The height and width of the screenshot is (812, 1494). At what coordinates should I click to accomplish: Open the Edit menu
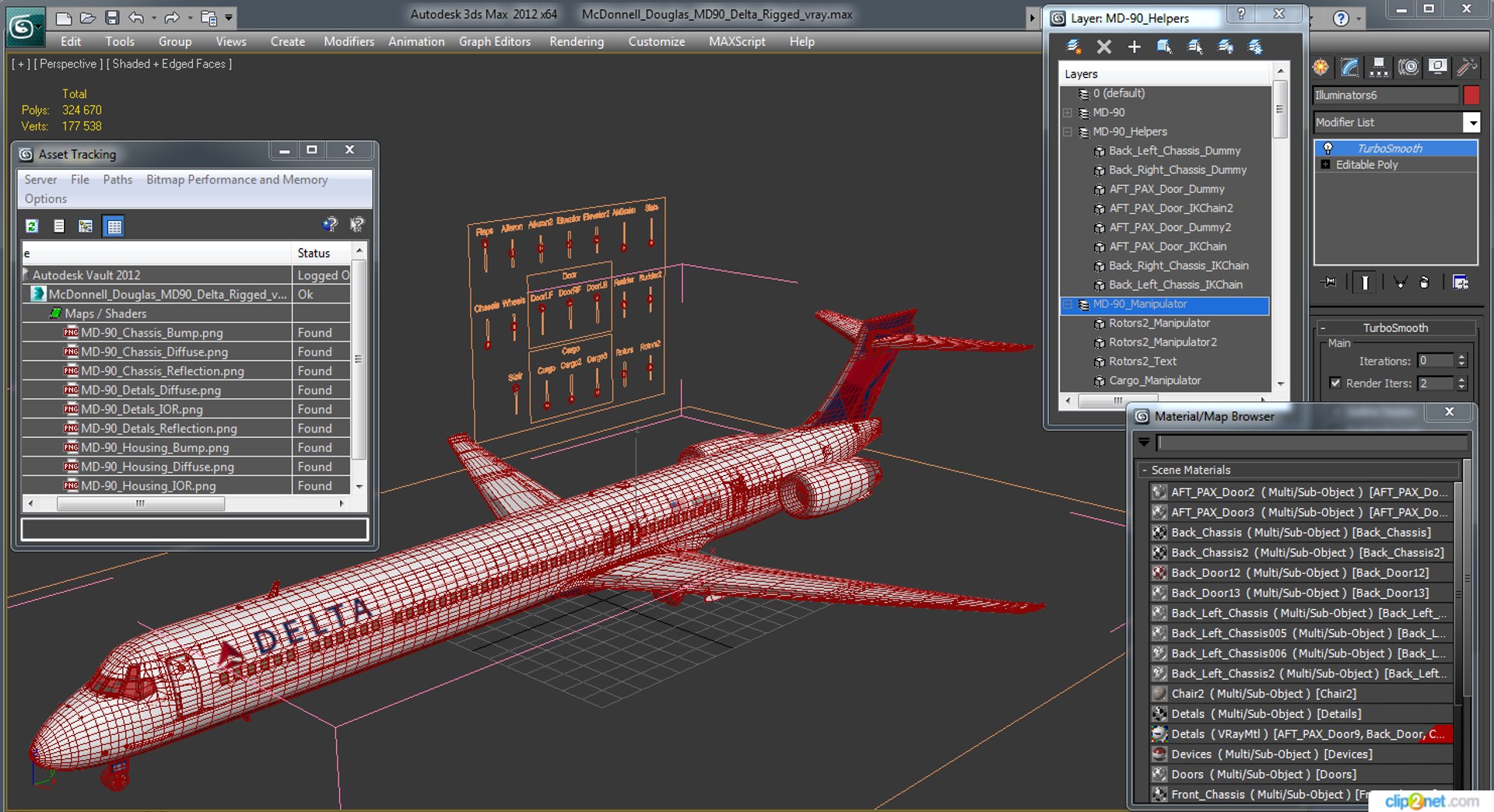tap(71, 42)
